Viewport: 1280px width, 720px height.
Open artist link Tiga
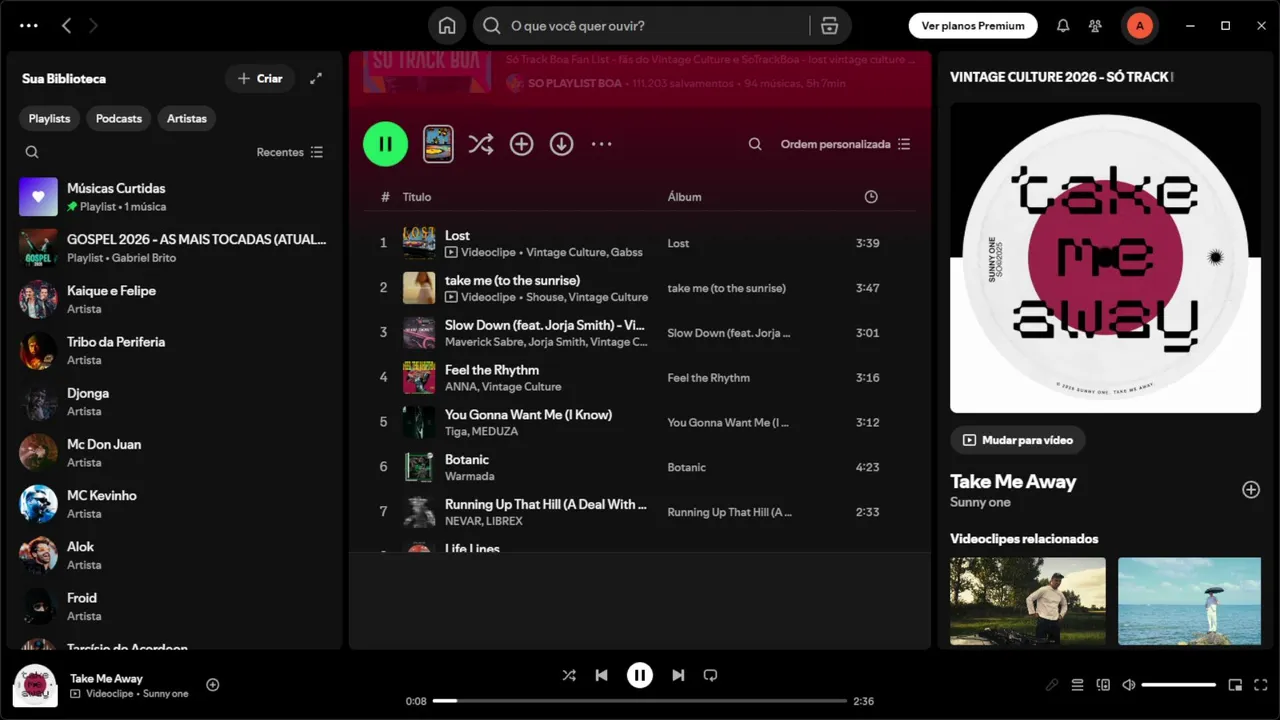point(456,431)
